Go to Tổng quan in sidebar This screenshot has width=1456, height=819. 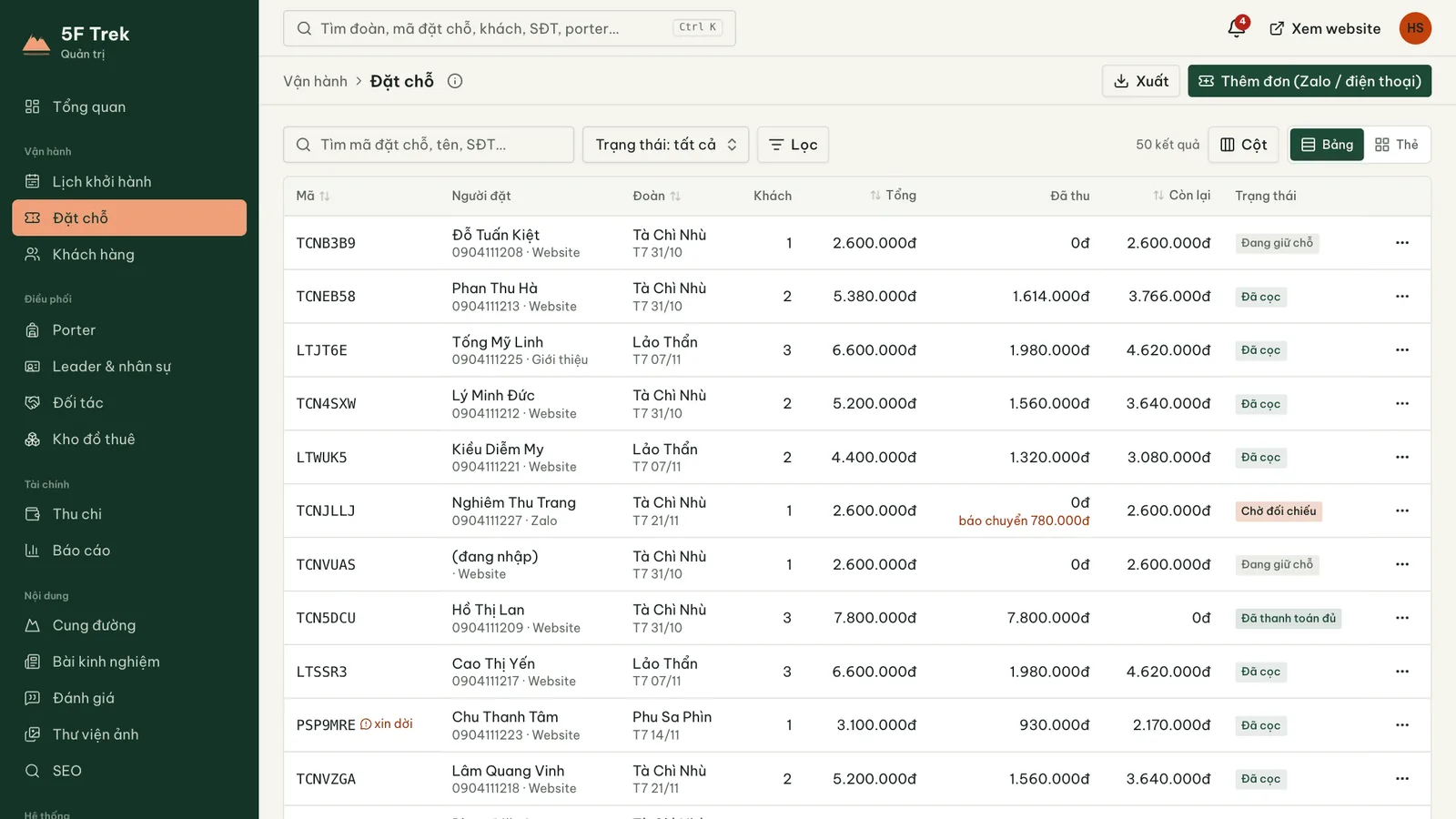[129, 106]
